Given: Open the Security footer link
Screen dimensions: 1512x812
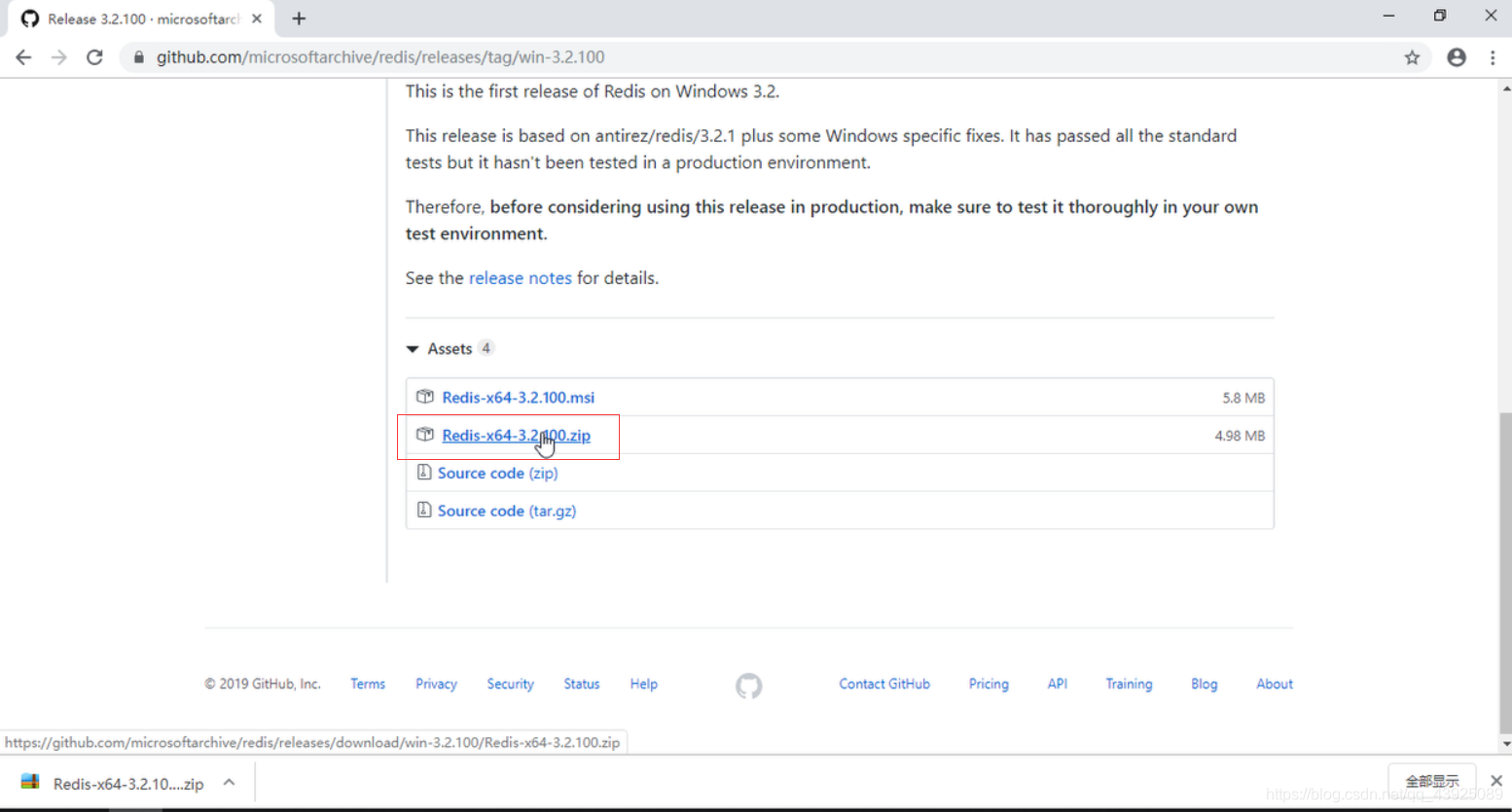Looking at the screenshot, I should 511,685.
